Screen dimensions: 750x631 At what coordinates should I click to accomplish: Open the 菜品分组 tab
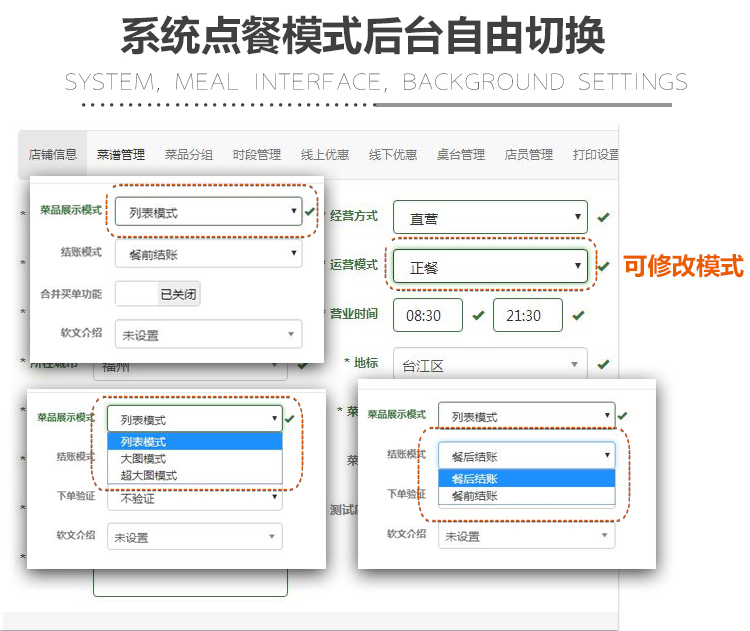tap(189, 154)
